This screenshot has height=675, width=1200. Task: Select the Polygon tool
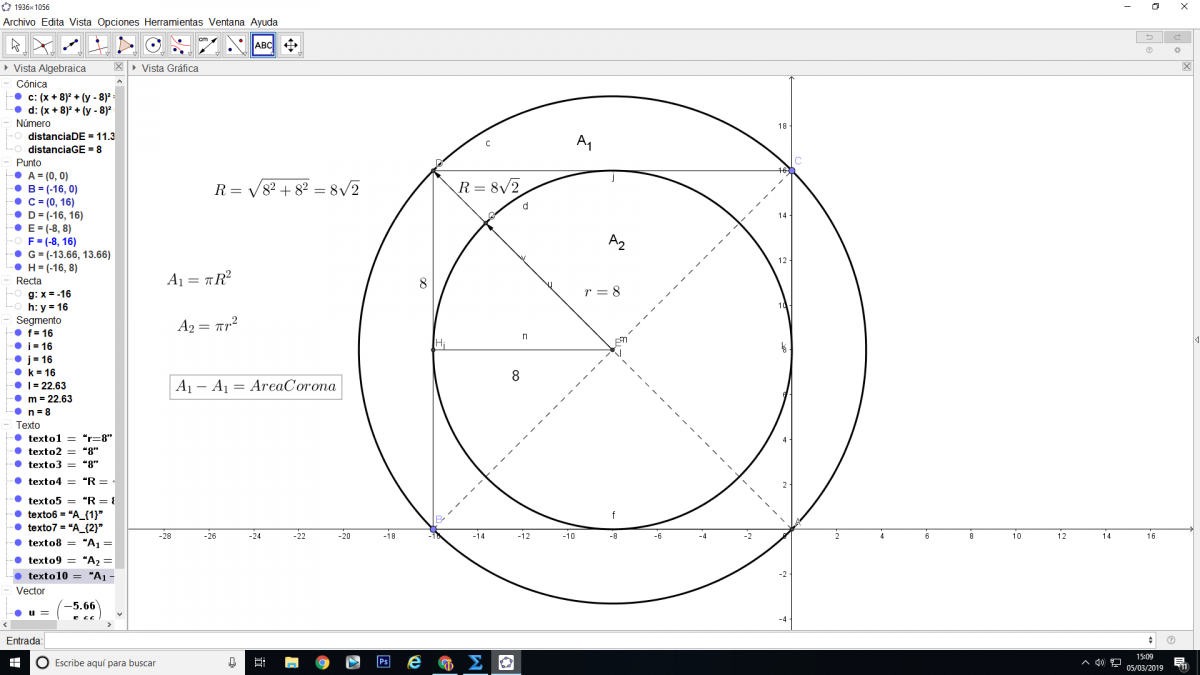pyautogui.click(x=125, y=45)
